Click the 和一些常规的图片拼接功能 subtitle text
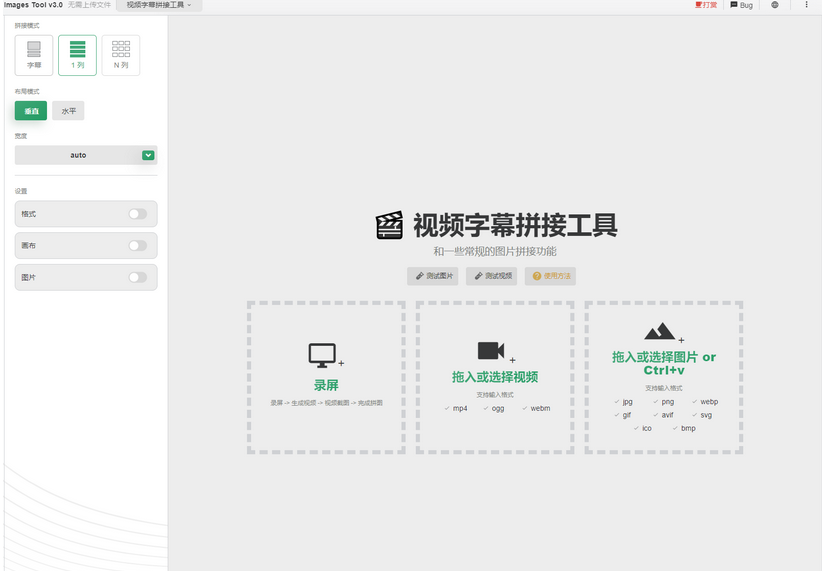Viewport: 822px width, 571px height. coord(495,252)
